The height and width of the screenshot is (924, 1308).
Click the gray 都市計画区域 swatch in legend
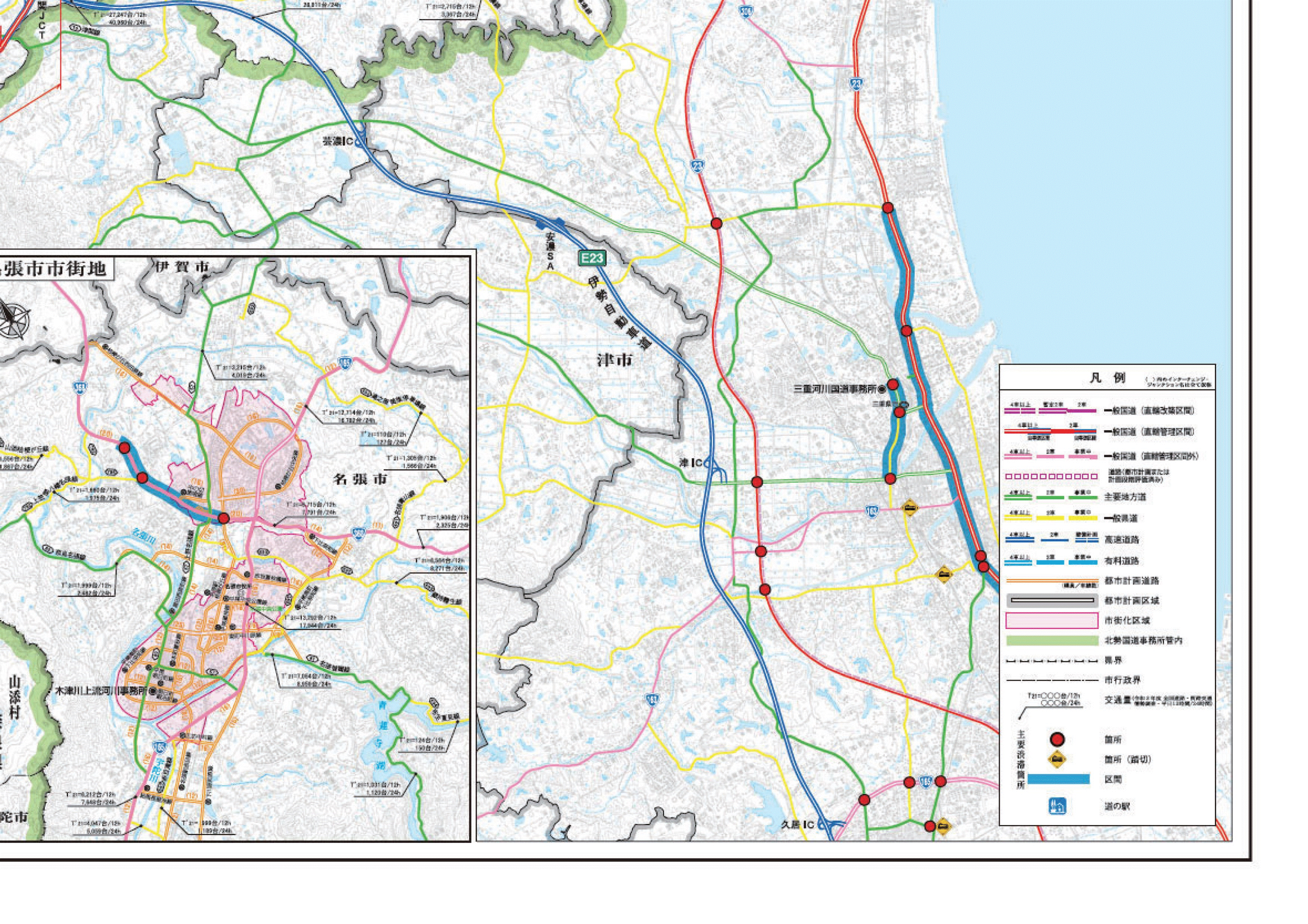[1052, 600]
